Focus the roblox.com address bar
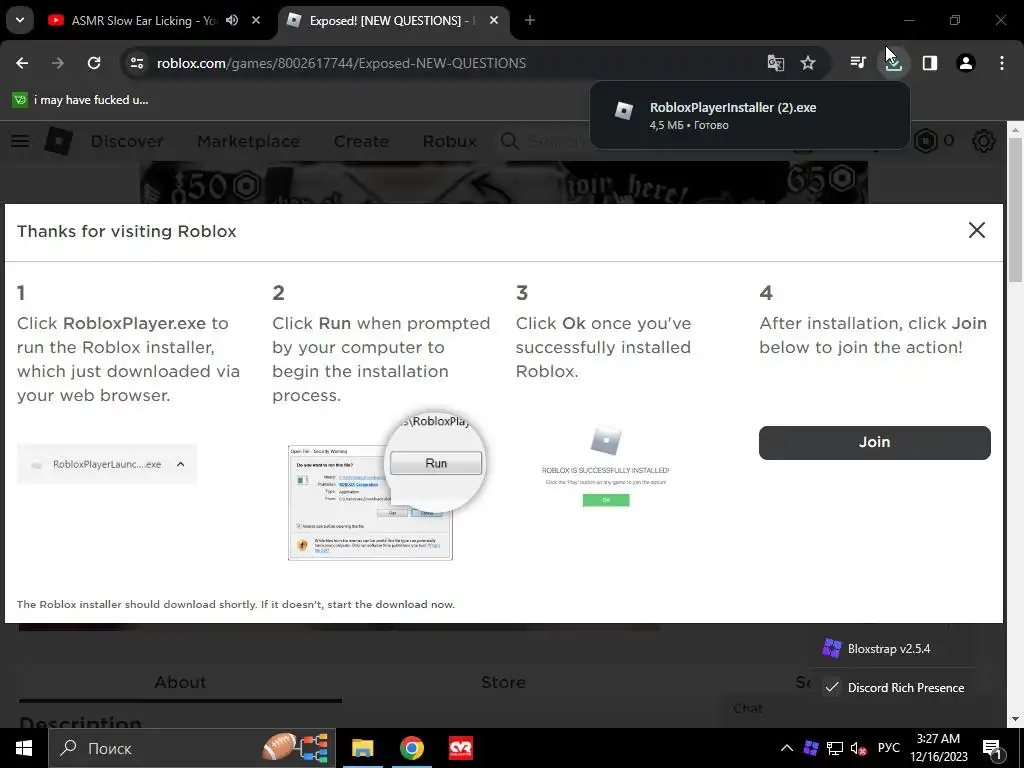 (x=341, y=63)
